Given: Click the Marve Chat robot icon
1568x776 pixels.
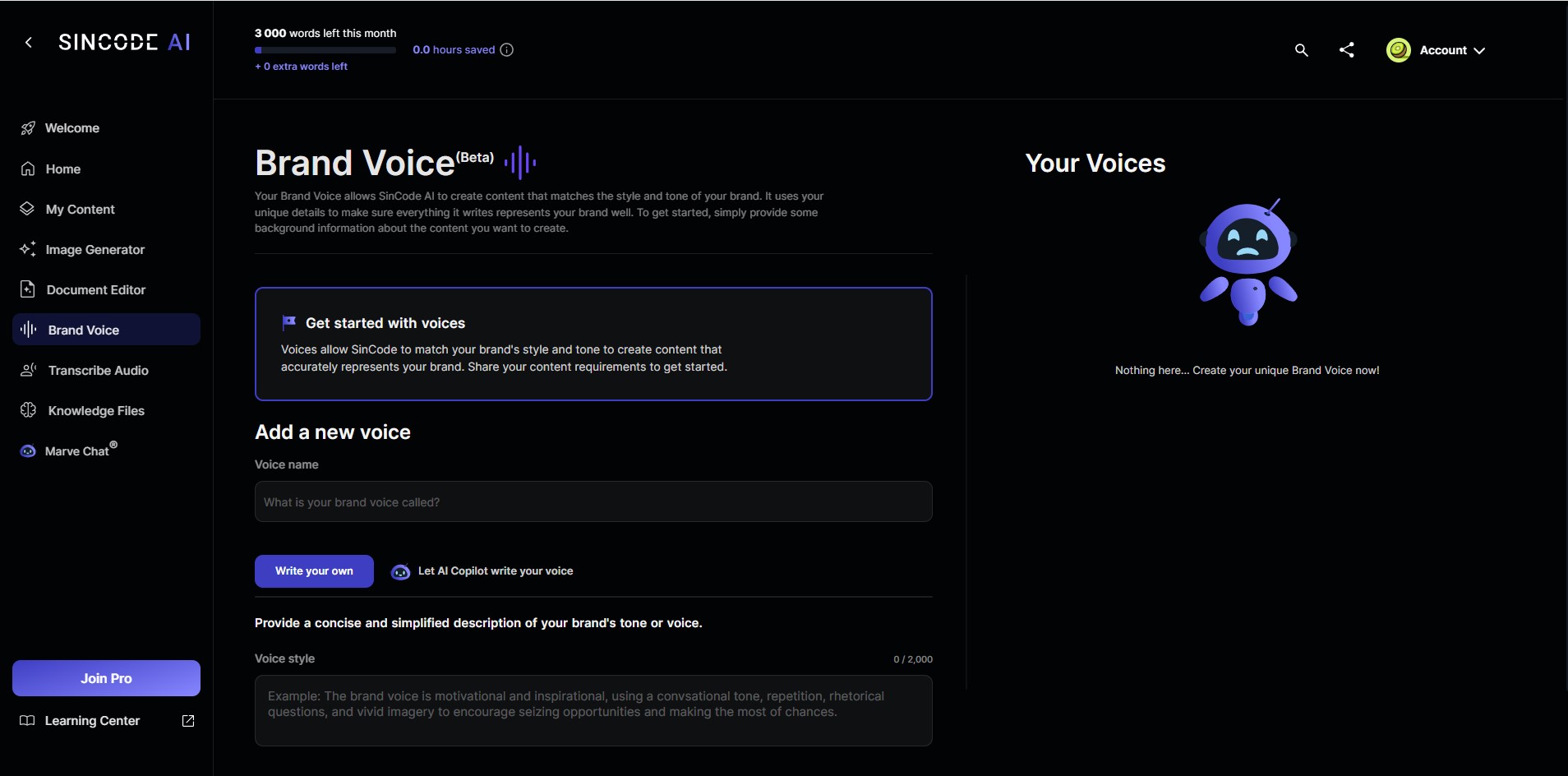Looking at the screenshot, I should click(x=28, y=450).
